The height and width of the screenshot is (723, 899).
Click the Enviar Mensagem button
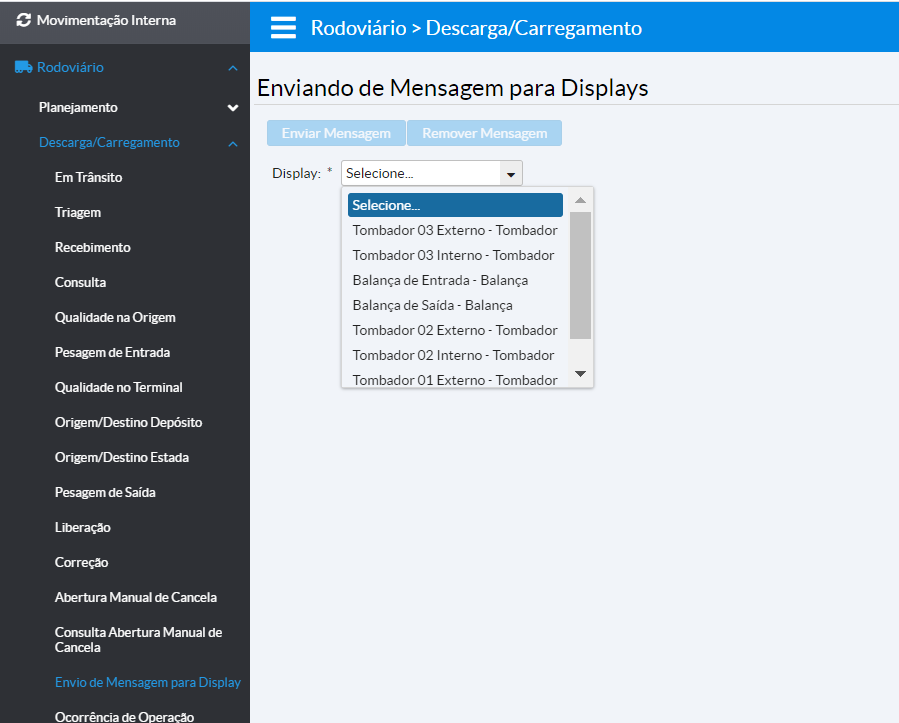tap(336, 134)
